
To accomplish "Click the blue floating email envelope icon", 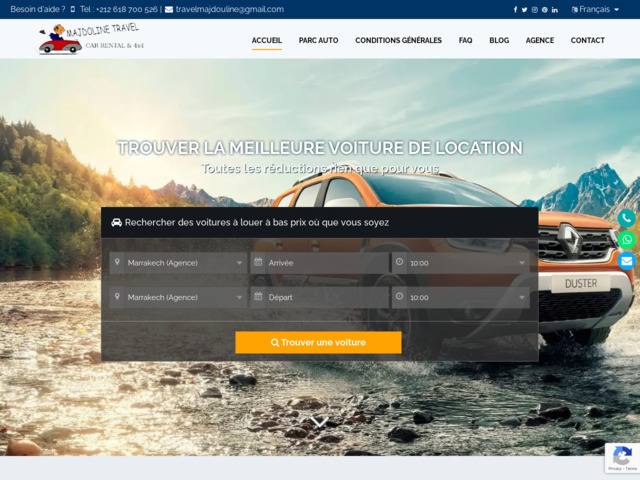I will [626, 261].
